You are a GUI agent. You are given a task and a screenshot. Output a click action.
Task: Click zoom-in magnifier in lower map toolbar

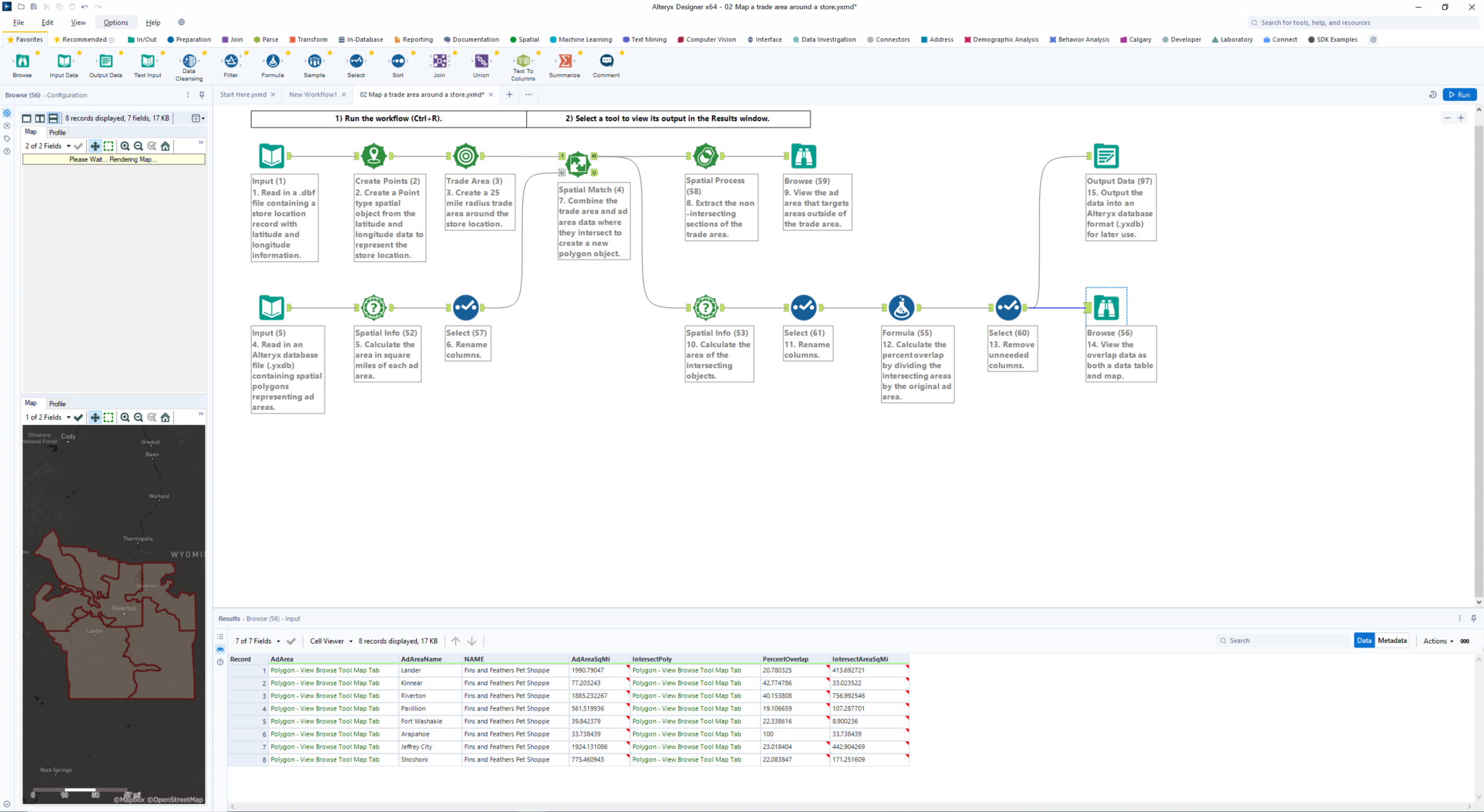pos(125,417)
